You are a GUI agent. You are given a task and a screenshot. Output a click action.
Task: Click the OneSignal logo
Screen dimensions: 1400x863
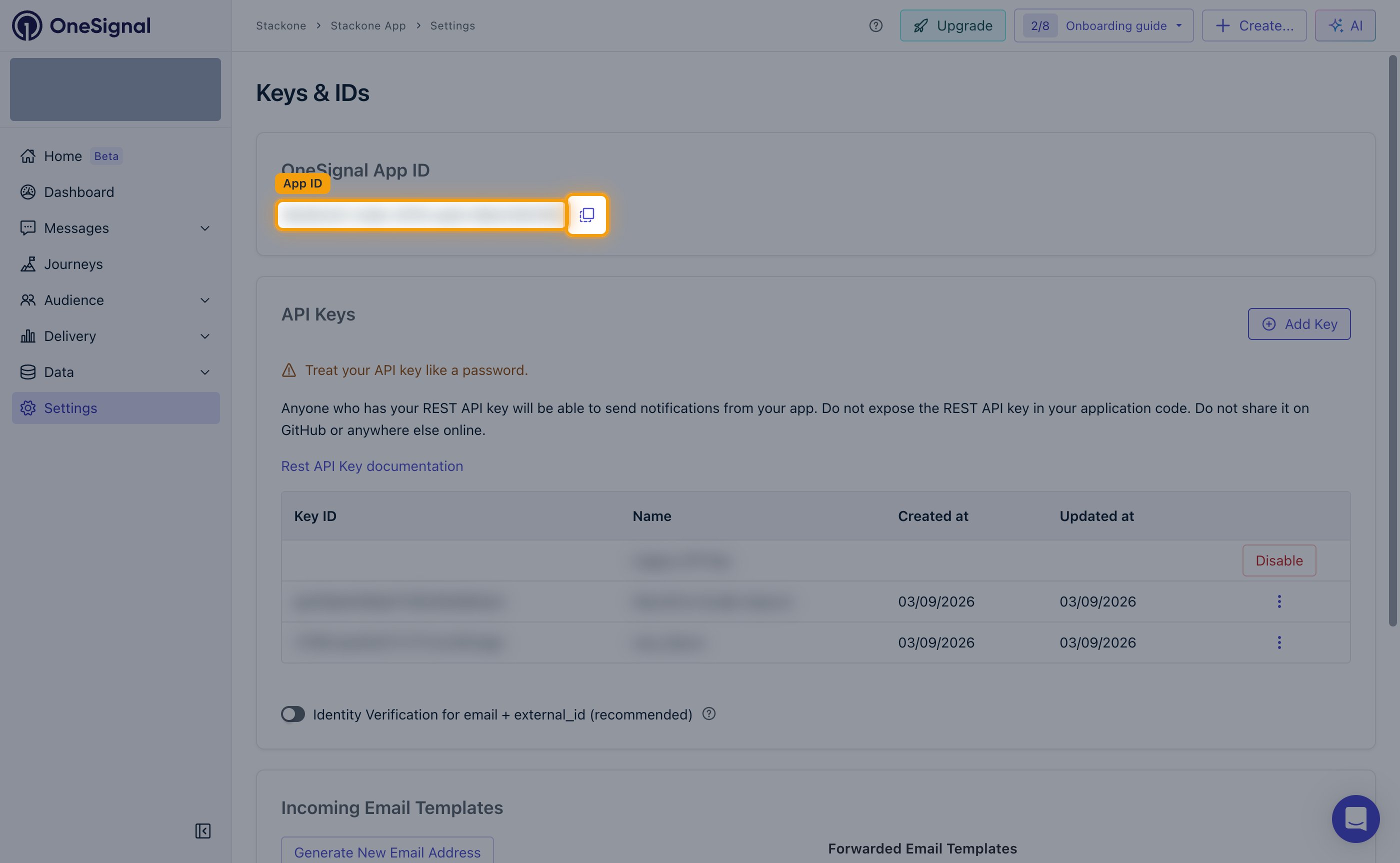pos(81,25)
